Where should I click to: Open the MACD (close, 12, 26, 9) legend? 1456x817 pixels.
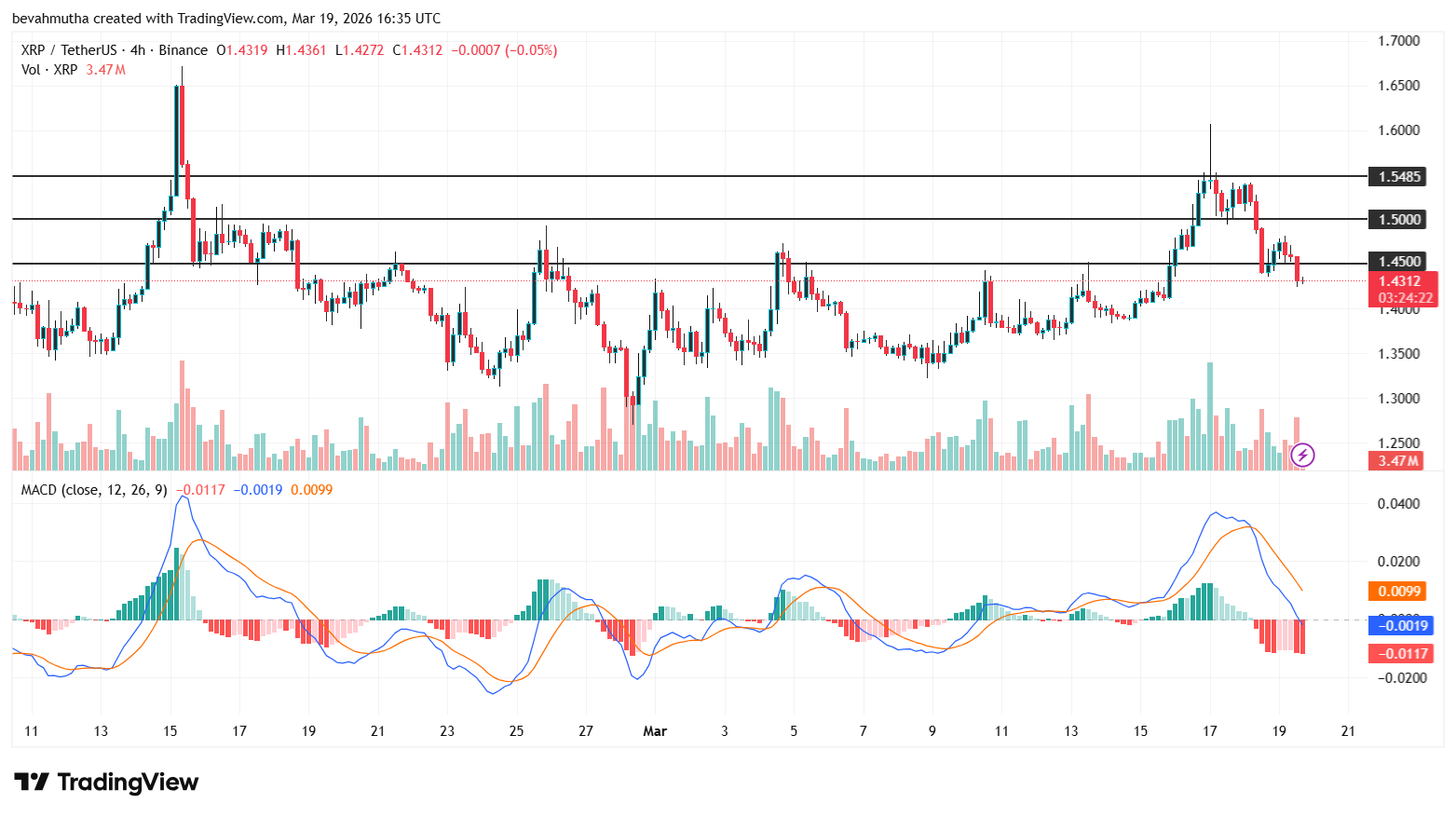[94, 490]
